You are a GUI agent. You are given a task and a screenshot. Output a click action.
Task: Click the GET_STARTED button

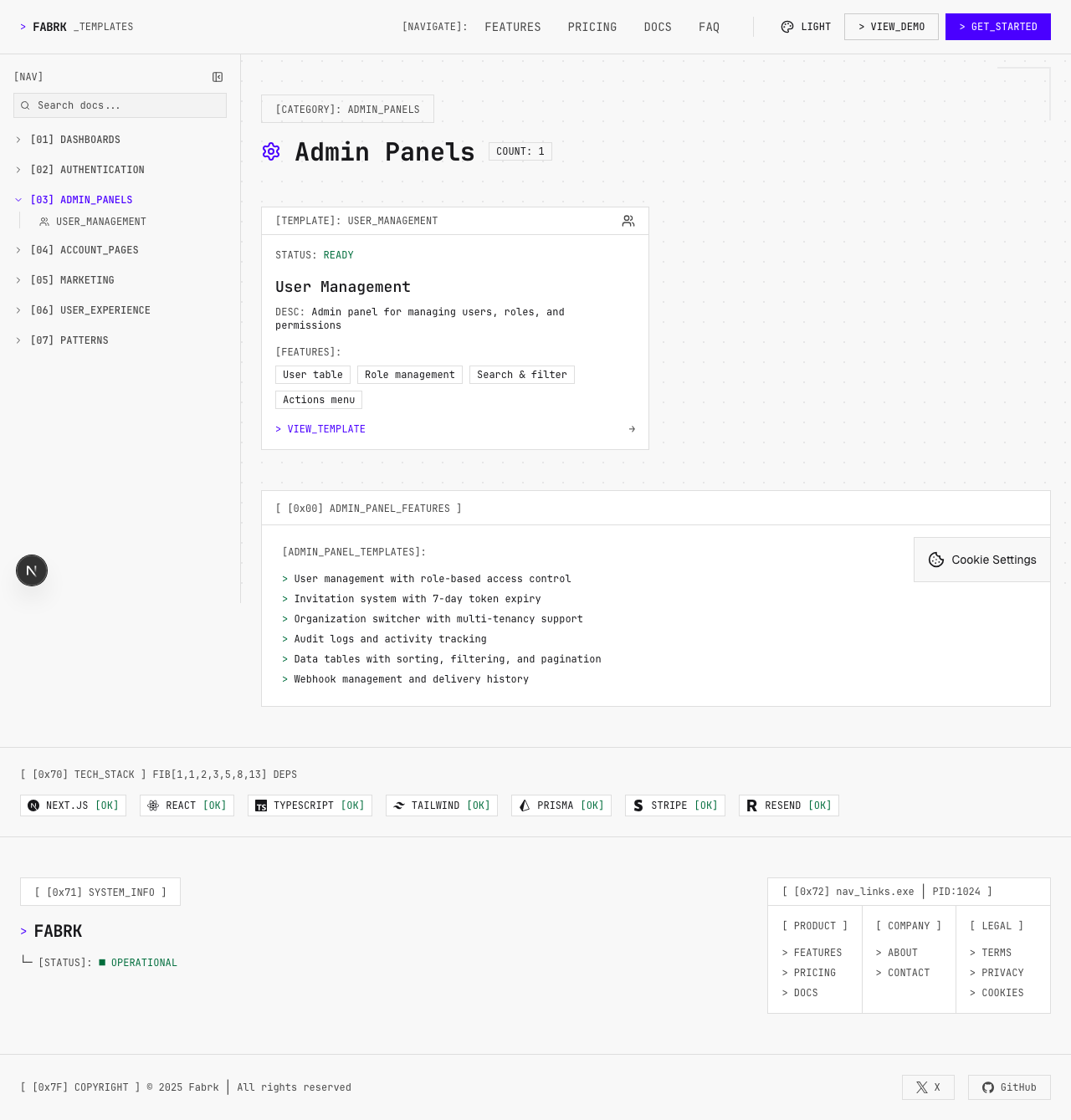click(x=998, y=27)
